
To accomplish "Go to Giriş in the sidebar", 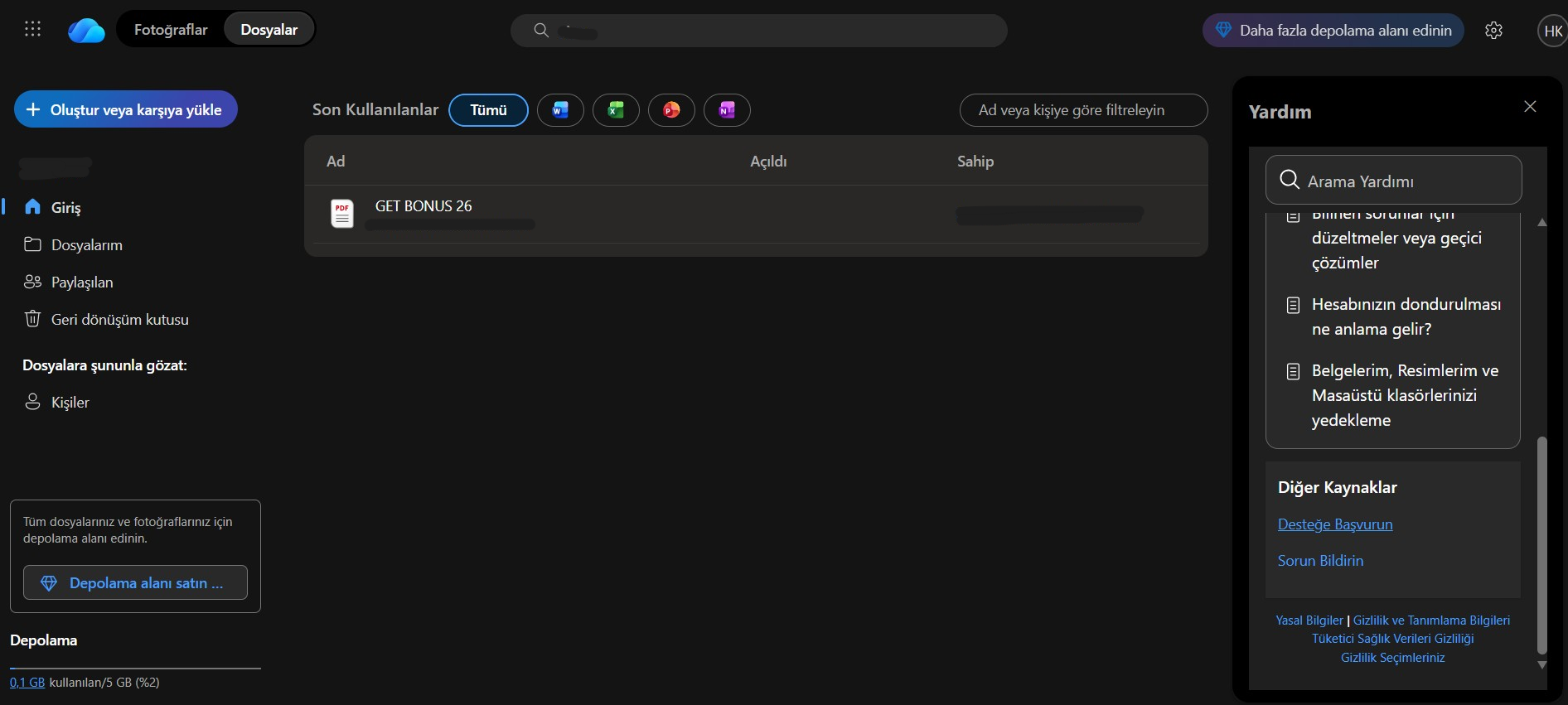I will [66, 207].
